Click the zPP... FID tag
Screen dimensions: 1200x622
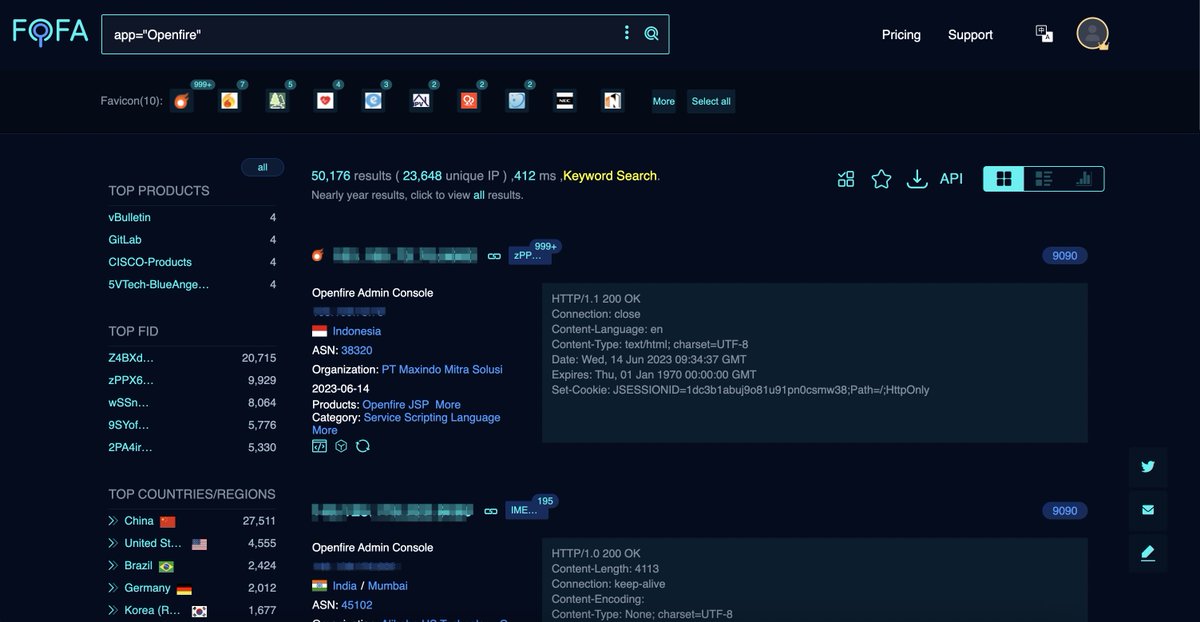529,256
